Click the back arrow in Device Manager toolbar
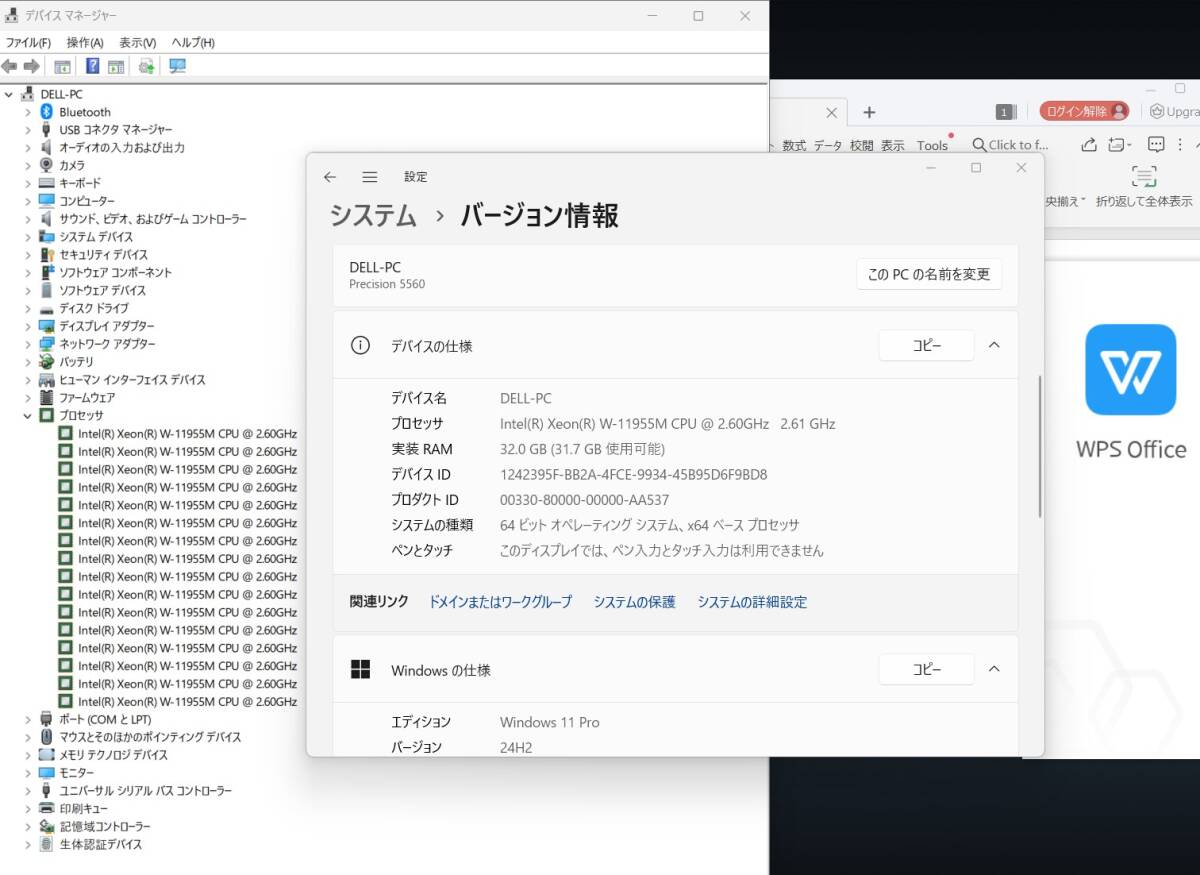Image resolution: width=1200 pixels, height=875 pixels. [10, 66]
